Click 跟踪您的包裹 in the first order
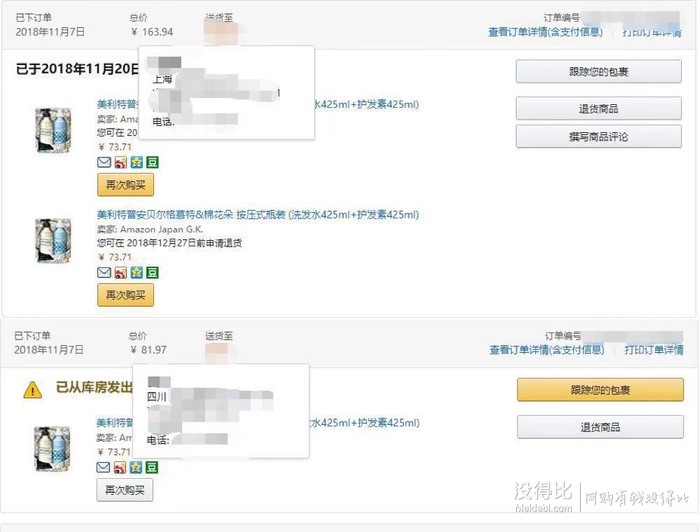Viewport: 700px width, 532px height. (x=599, y=71)
